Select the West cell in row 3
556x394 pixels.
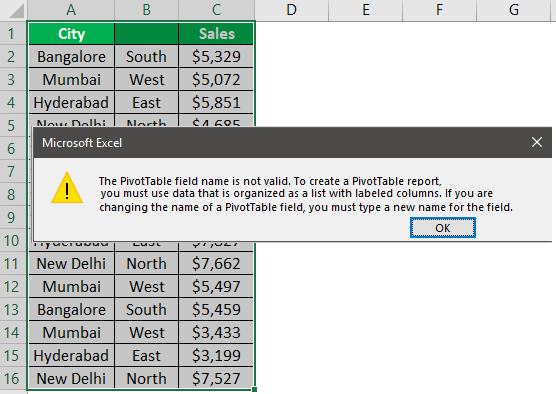[146, 79]
